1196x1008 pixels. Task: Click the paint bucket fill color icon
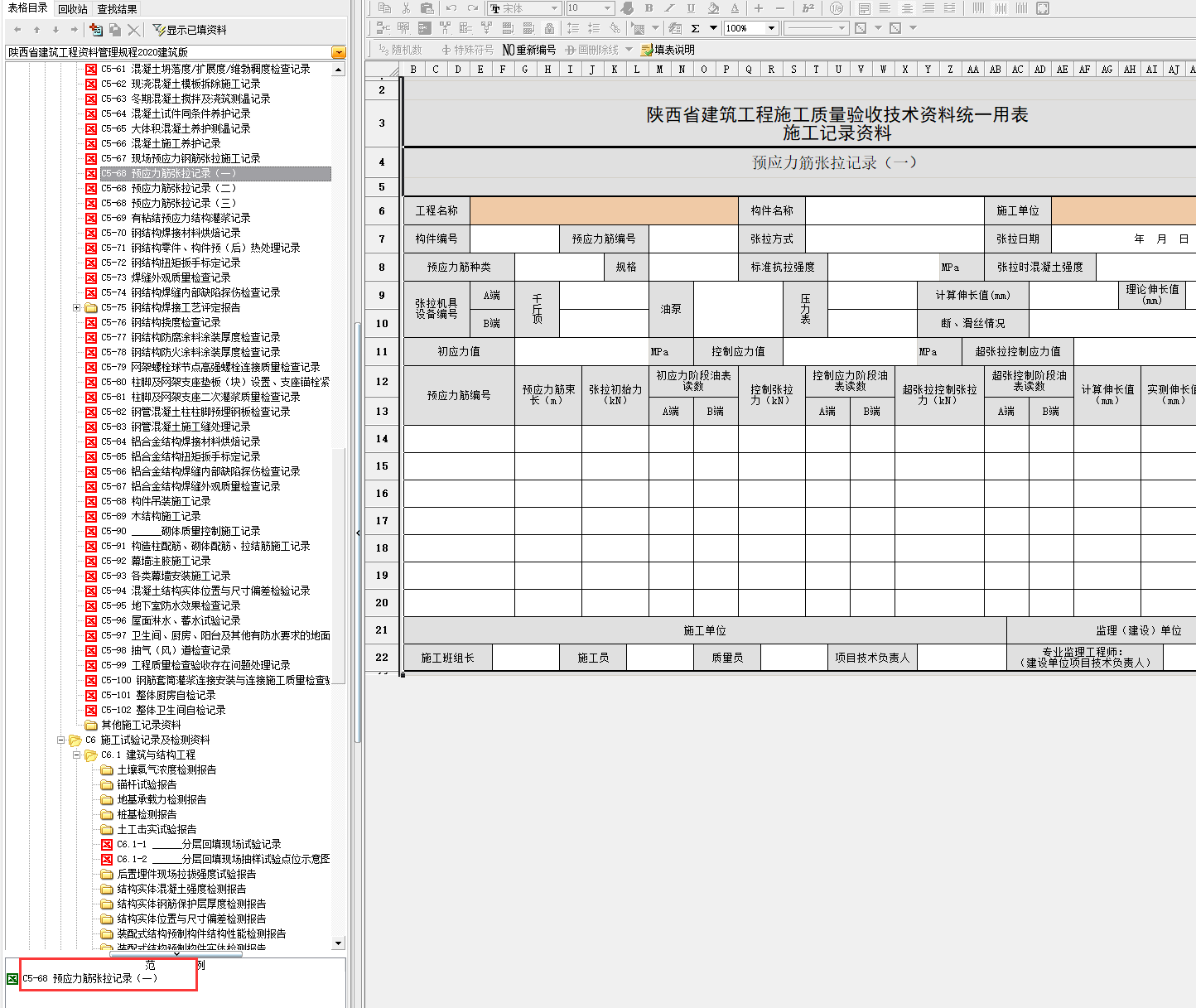point(713,8)
